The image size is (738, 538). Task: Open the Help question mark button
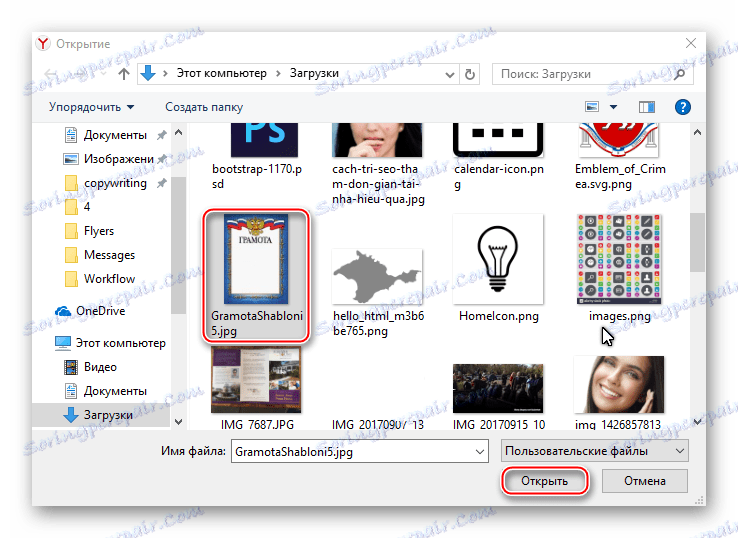pyautogui.click(x=682, y=107)
